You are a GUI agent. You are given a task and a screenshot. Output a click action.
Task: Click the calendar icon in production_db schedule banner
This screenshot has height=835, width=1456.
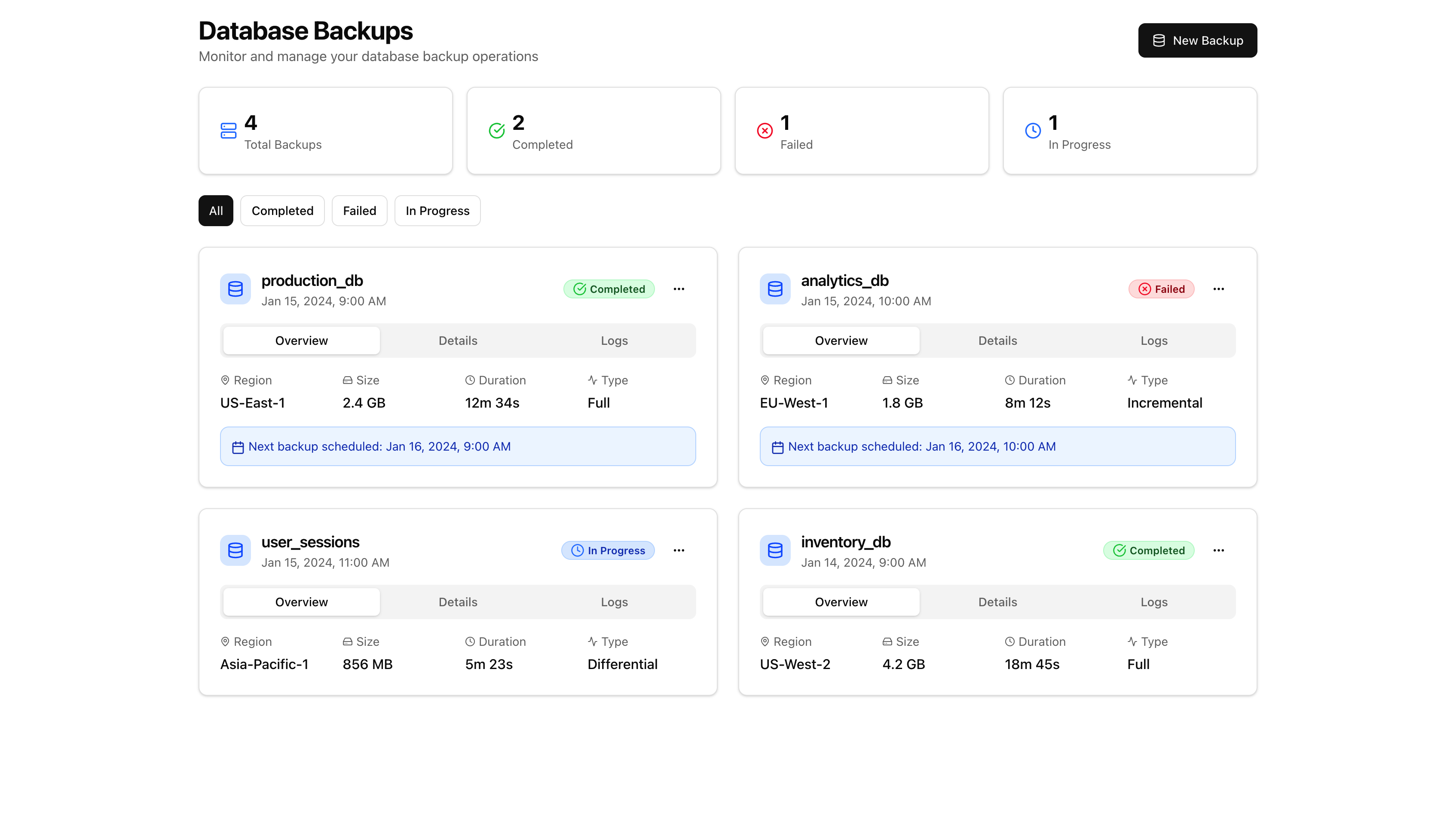click(x=238, y=447)
